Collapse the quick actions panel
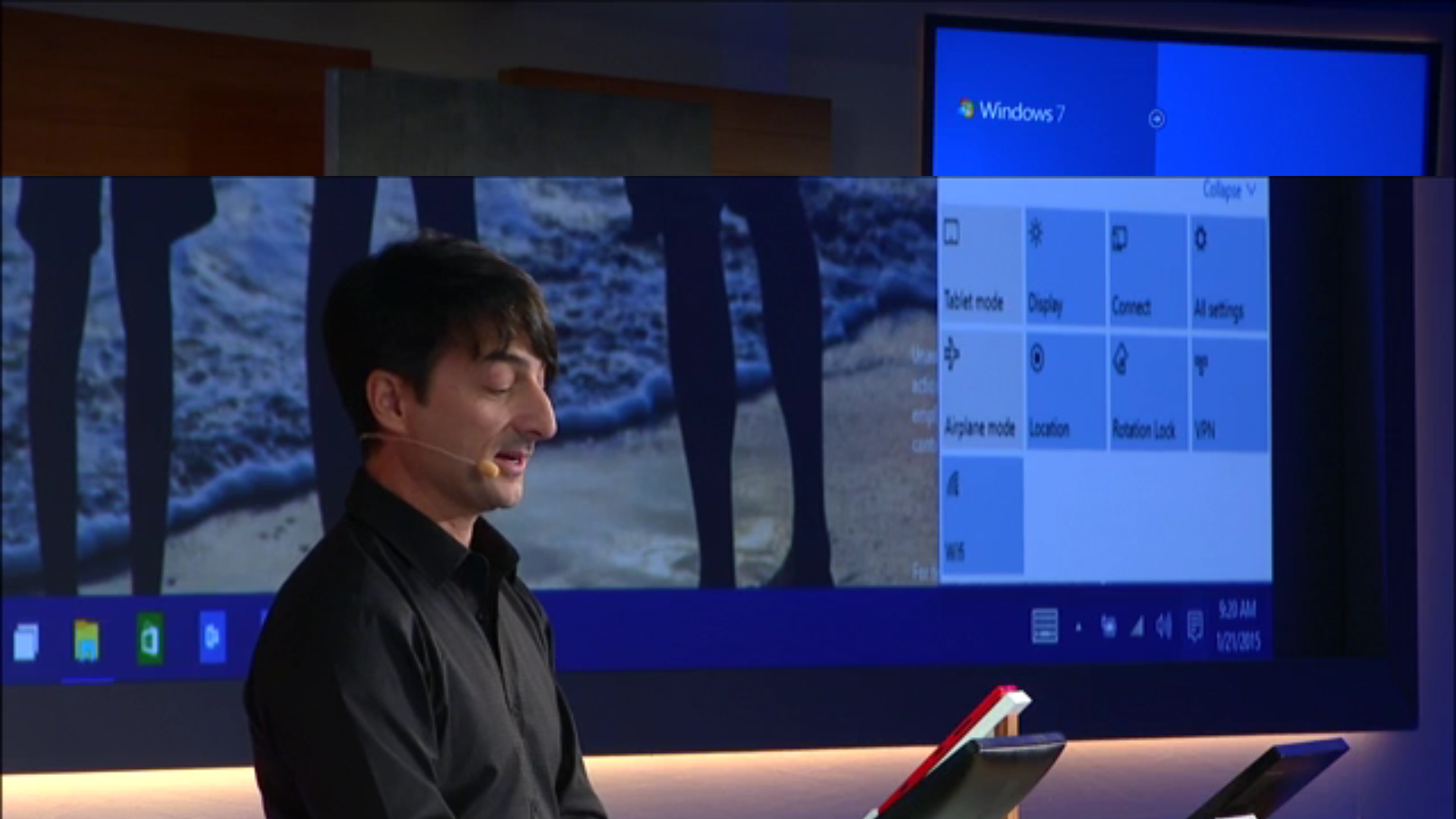 point(1229,189)
